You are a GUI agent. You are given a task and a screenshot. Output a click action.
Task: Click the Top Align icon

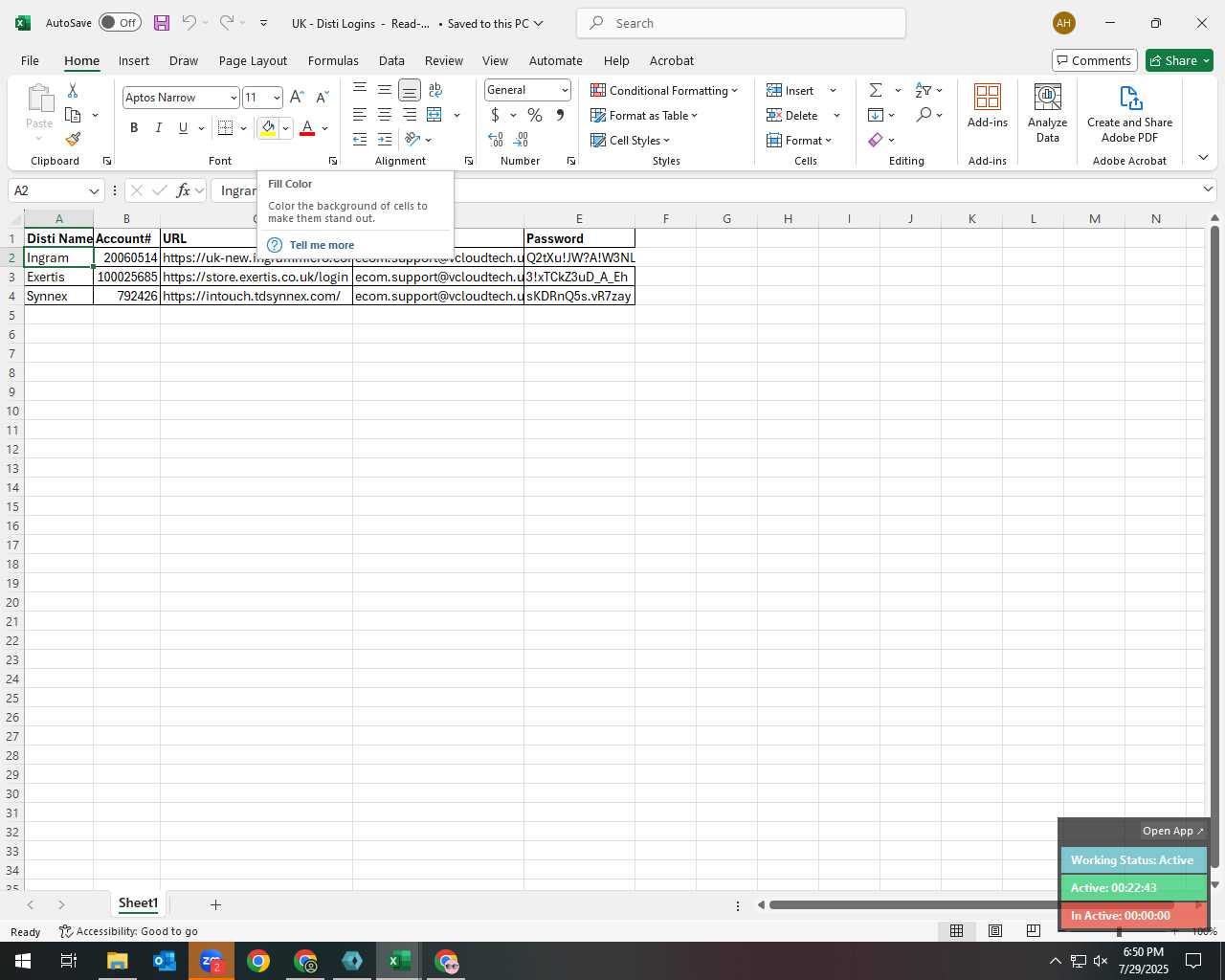point(360,90)
